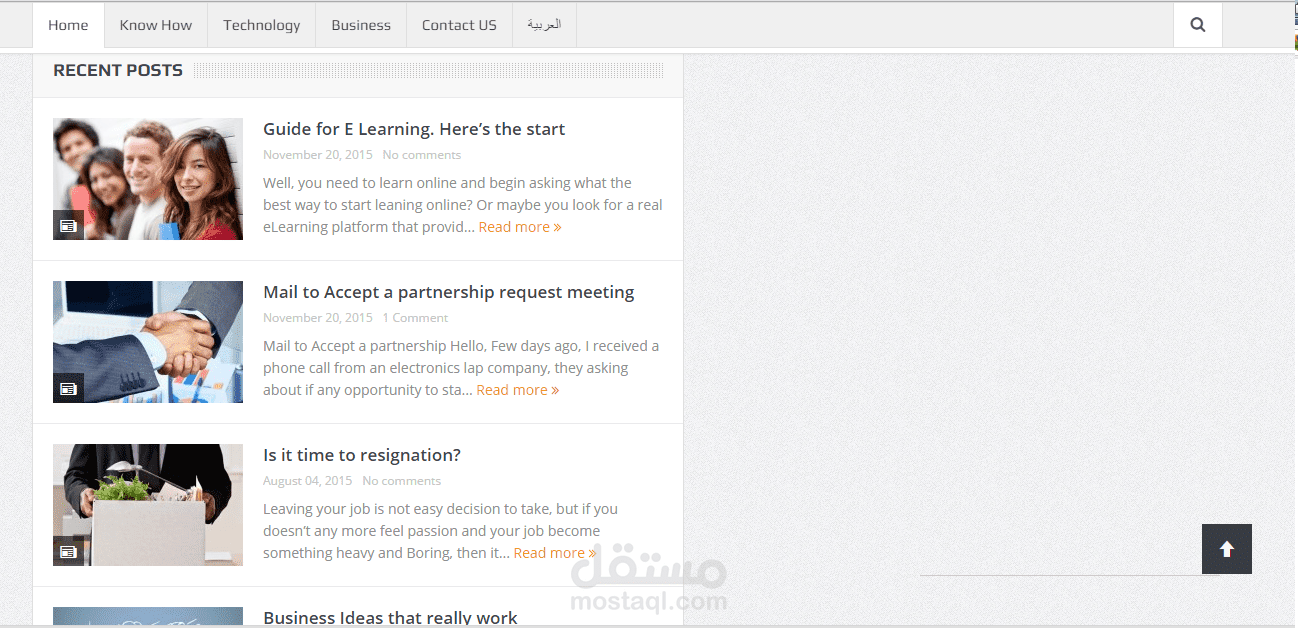The image size is (1298, 628).
Task: Click date 'August 04, 2015'
Action: (x=308, y=481)
